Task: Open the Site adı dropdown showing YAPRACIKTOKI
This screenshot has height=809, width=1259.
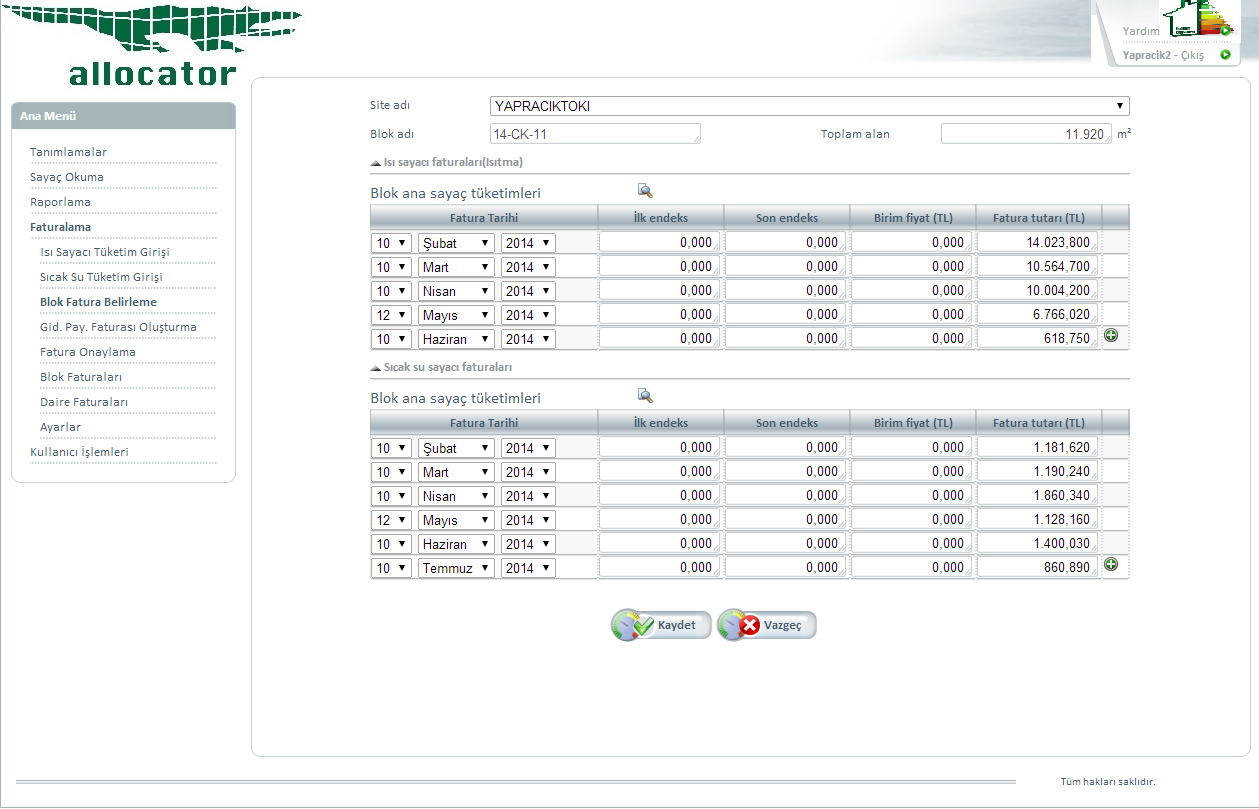Action: tap(809, 106)
